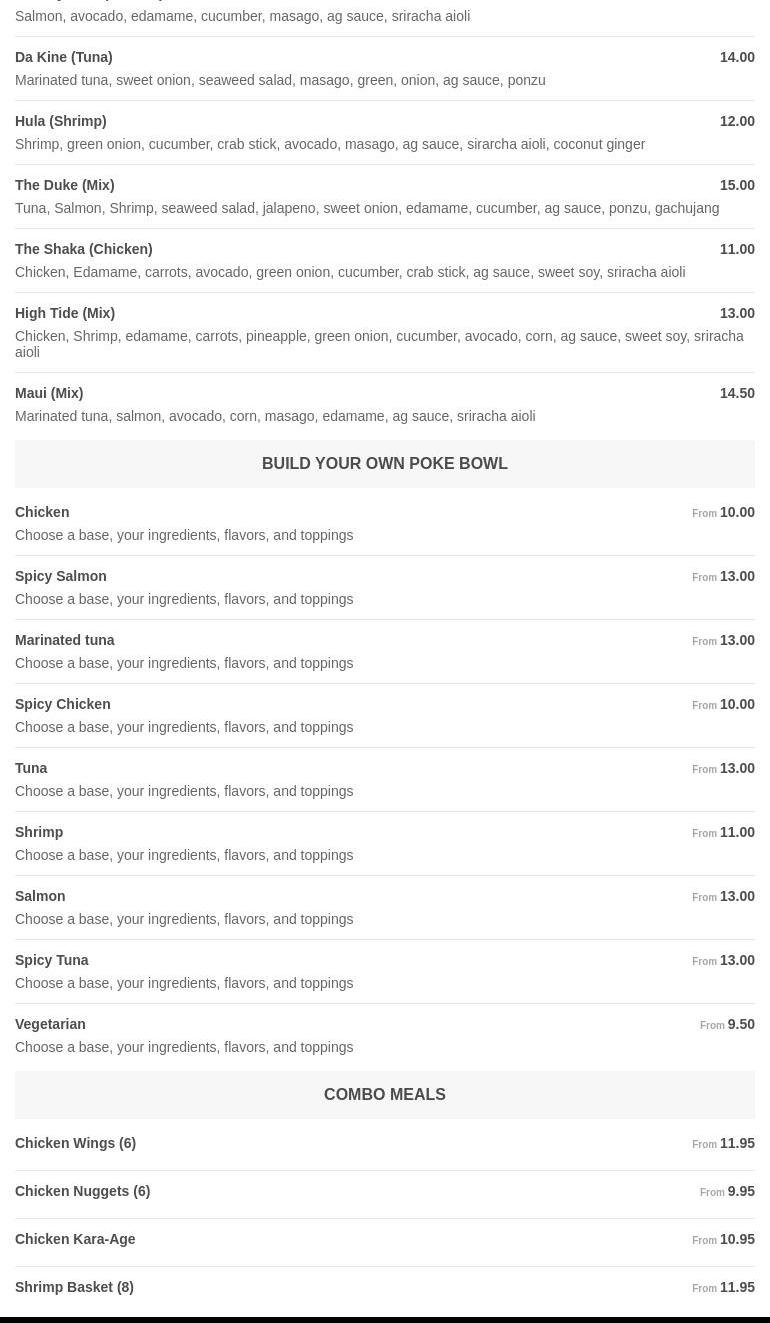The height and width of the screenshot is (1323, 770).
Task: Choose the Chicken Kara-Age combo
Action: tap(75, 1240)
